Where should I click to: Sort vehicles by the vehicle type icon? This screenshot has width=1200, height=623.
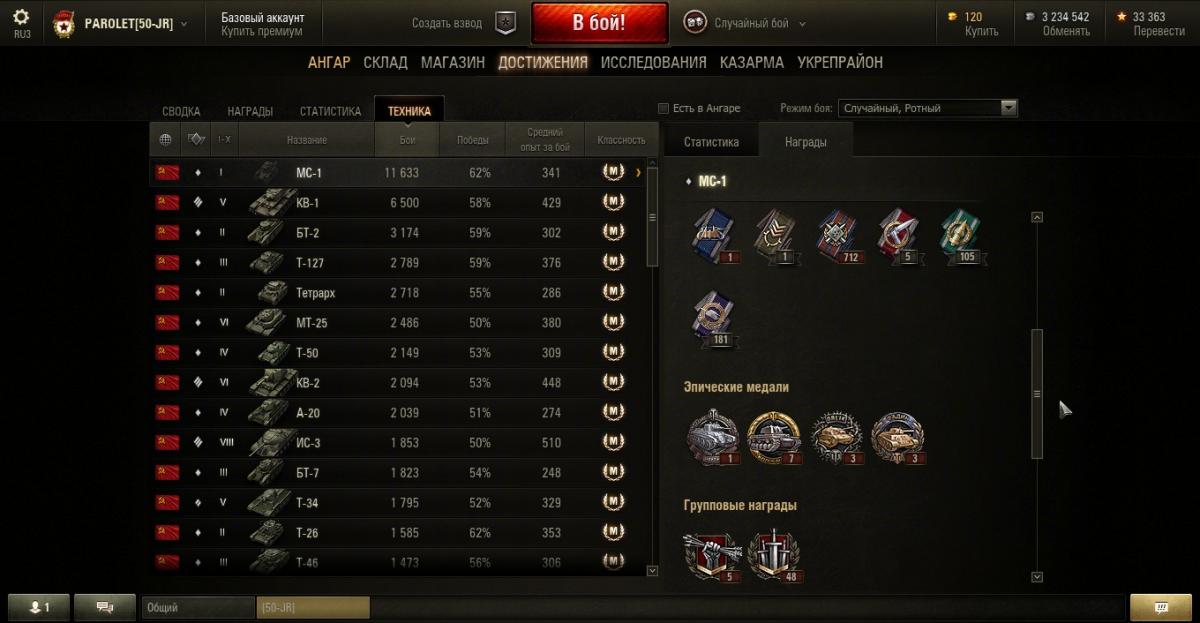pos(196,140)
